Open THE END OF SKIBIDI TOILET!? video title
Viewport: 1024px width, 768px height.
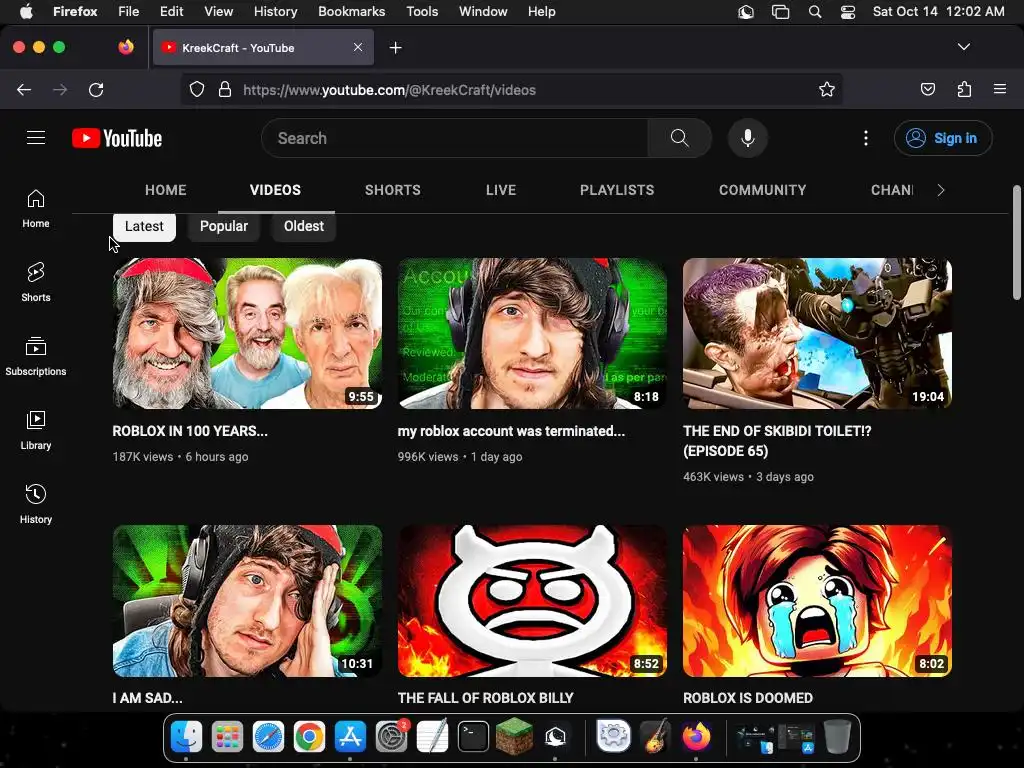coord(777,441)
